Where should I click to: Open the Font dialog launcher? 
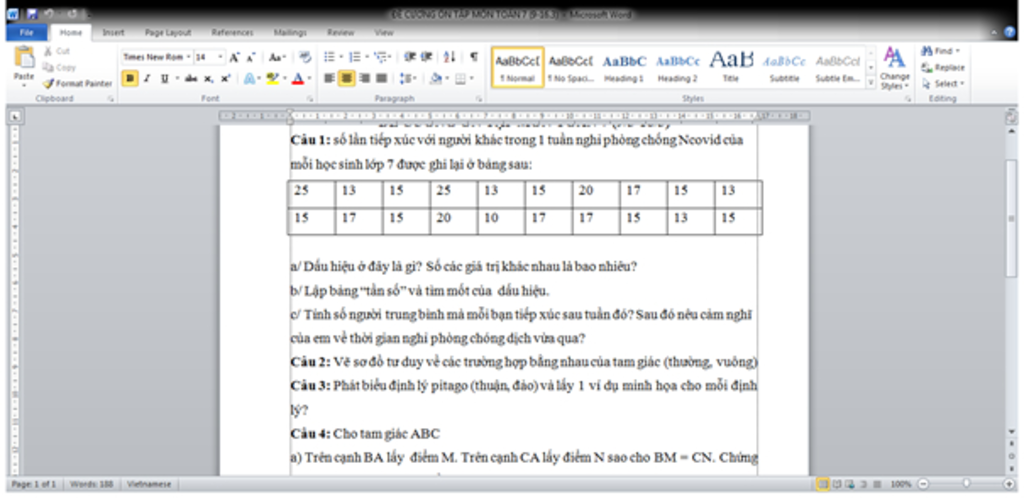pos(310,99)
